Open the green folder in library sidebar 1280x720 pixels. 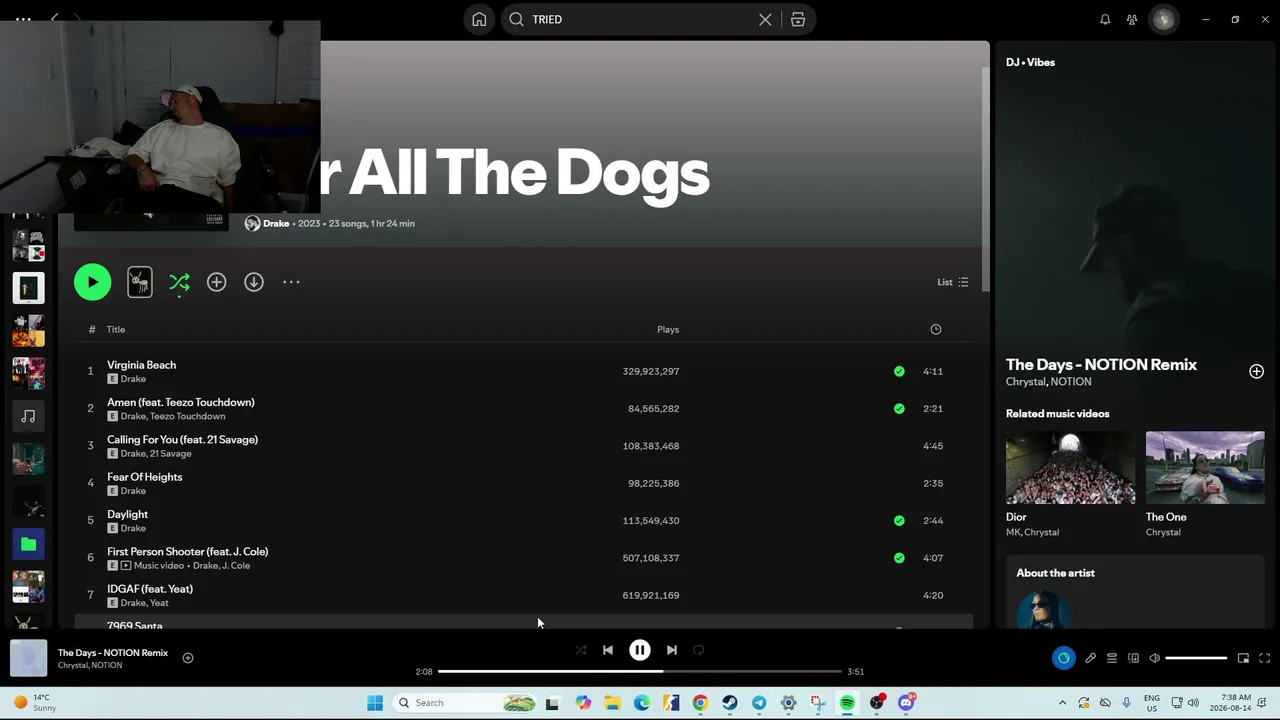28,544
